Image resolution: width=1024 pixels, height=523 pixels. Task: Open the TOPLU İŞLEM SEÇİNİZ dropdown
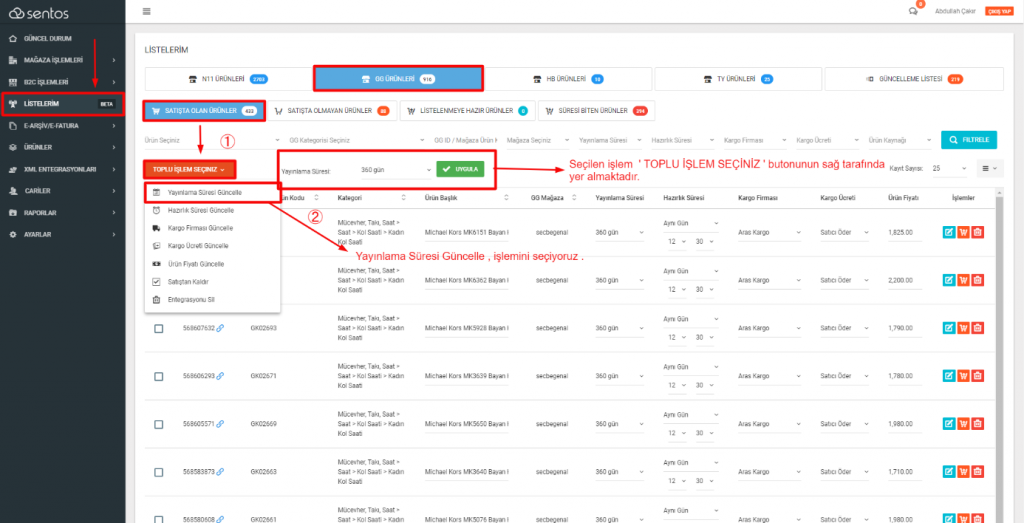point(189,170)
